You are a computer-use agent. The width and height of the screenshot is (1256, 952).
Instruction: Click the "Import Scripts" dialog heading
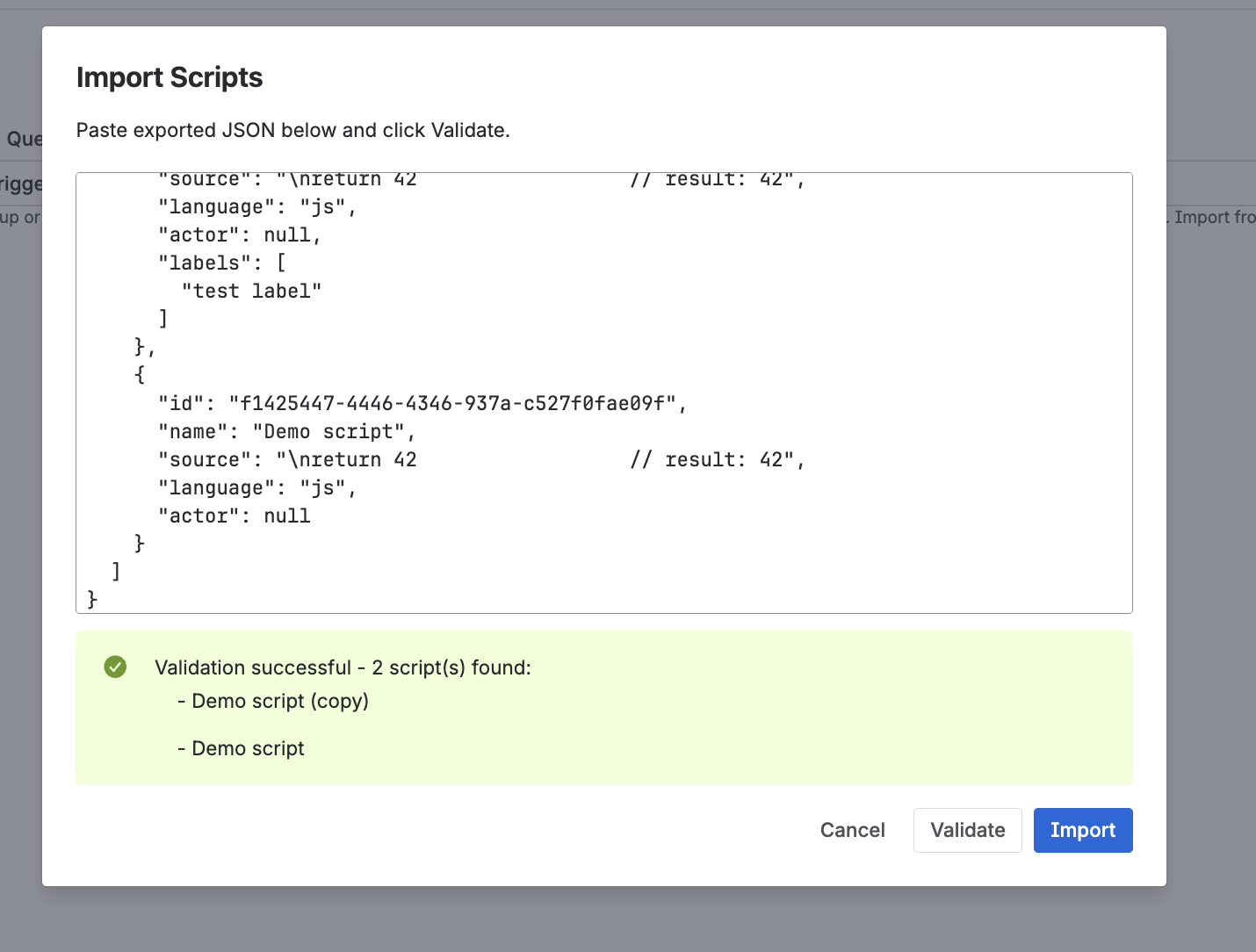tap(170, 77)
